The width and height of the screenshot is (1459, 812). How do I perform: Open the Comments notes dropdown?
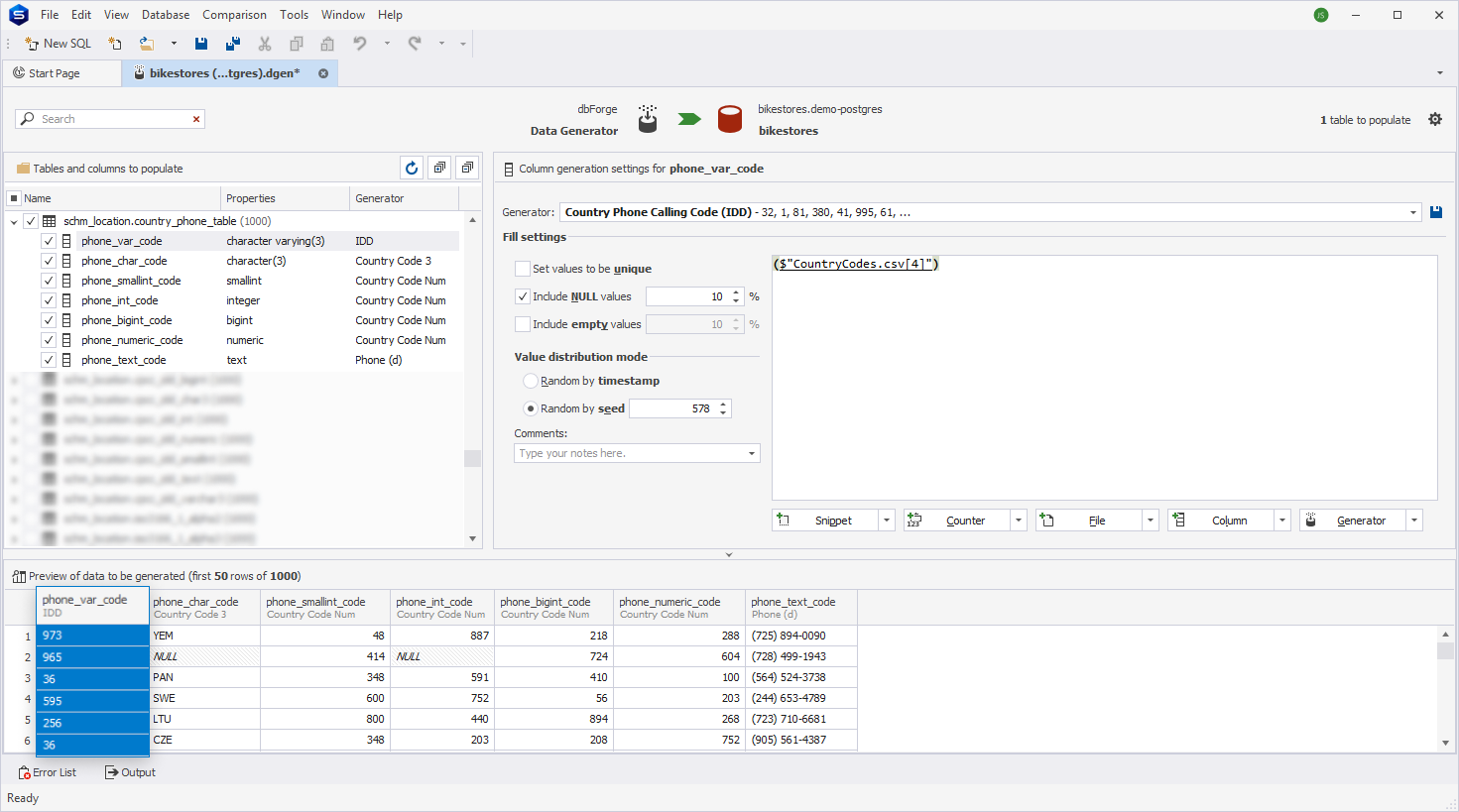tap(752, 453)
